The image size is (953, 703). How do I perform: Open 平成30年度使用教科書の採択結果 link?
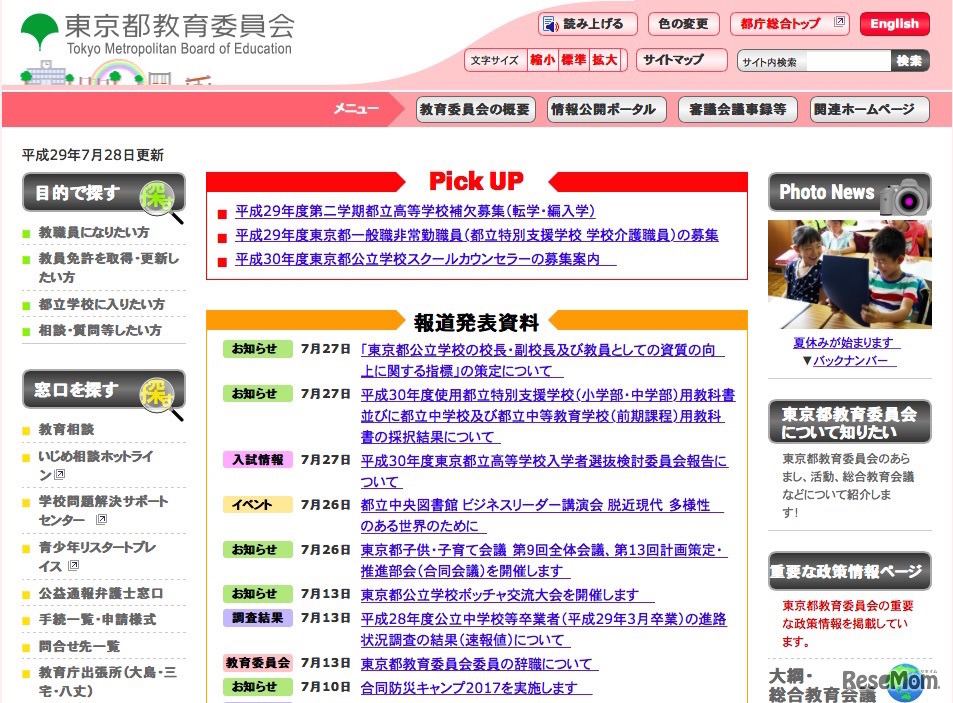[548, 416]
